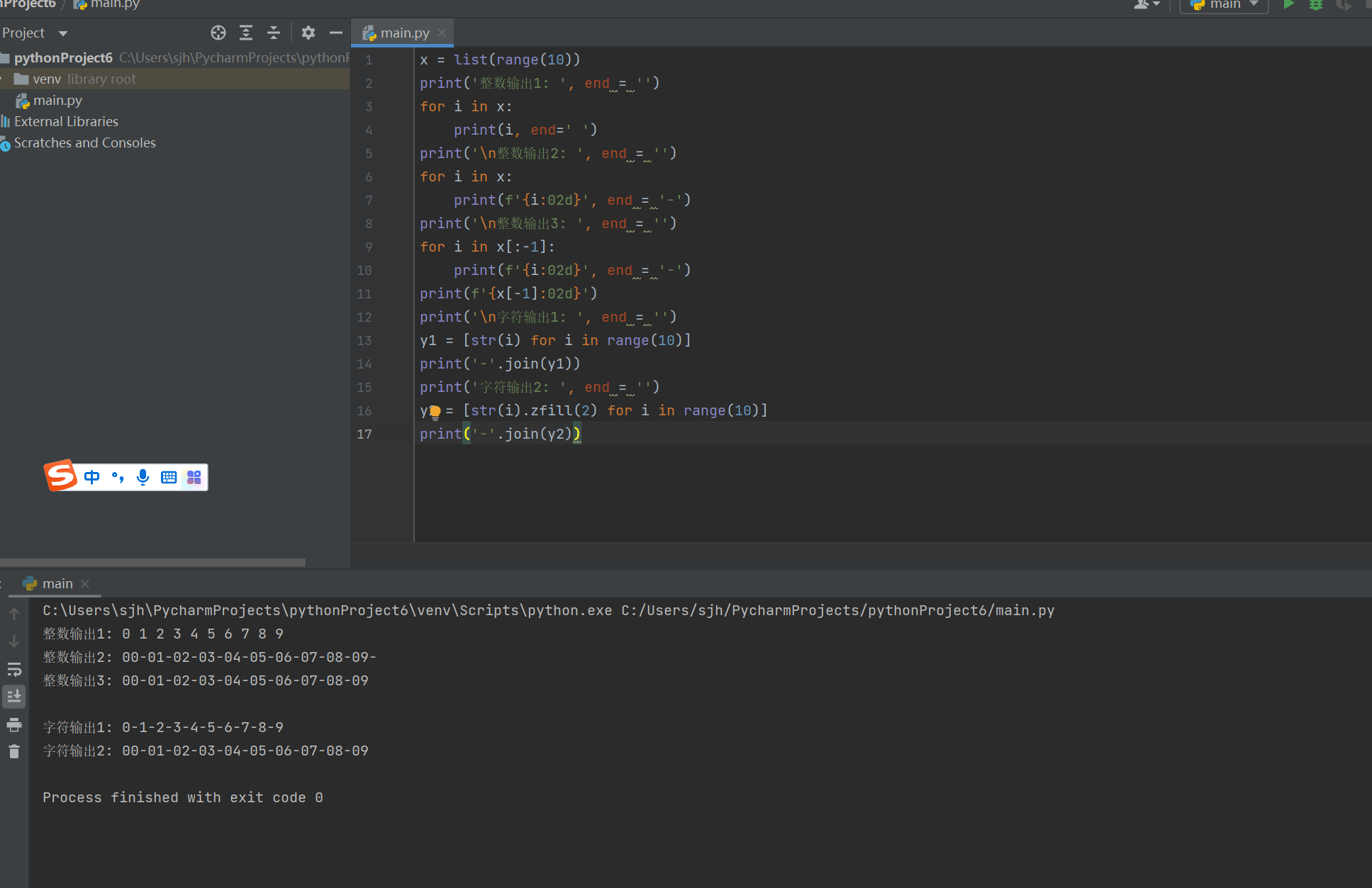Toggle Sogou Chinese/English input mode
Viewport: 1372px width, 888px height.
(92, 477)
